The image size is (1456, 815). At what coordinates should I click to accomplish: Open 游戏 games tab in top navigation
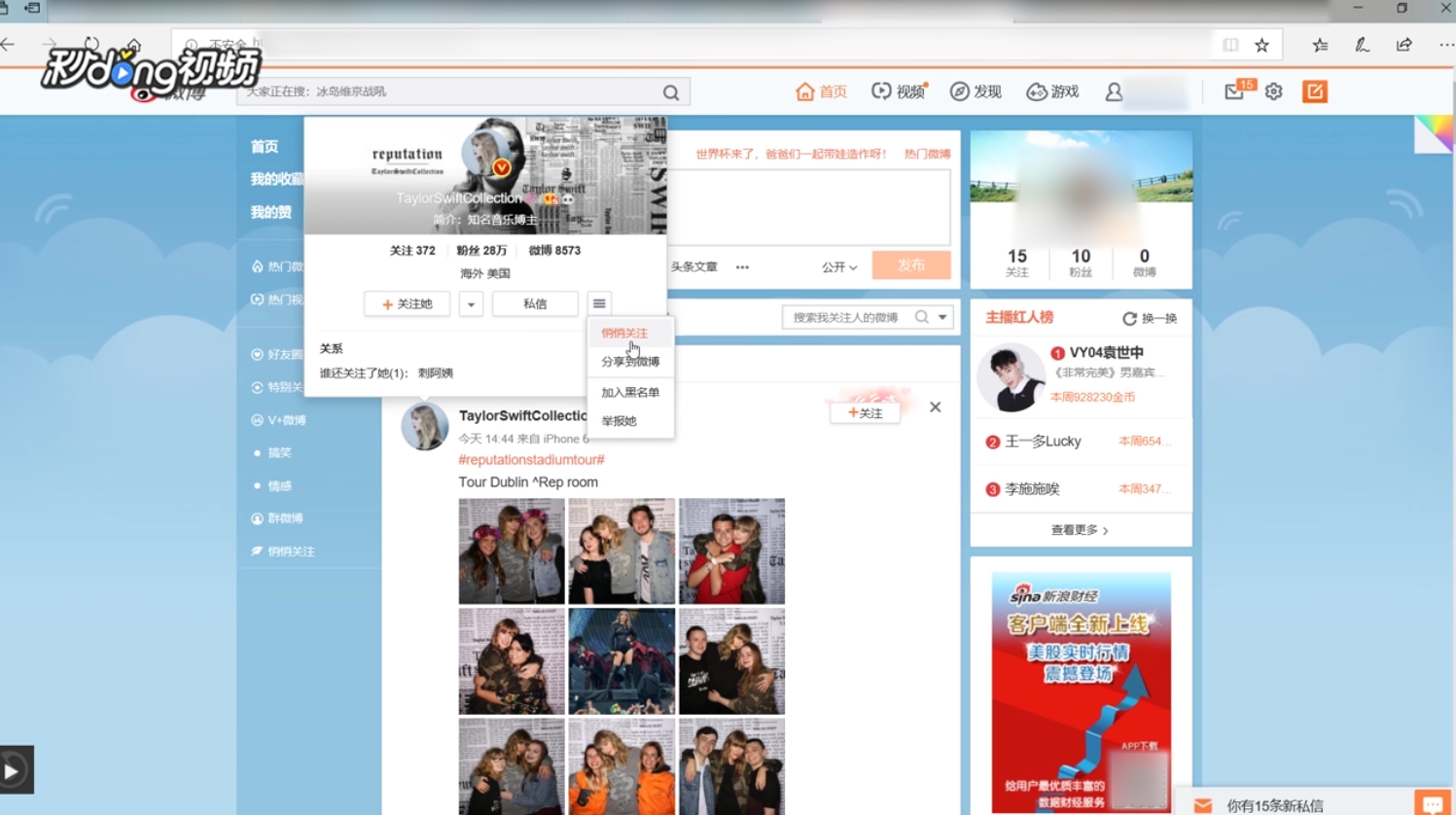coord(1052,91)
